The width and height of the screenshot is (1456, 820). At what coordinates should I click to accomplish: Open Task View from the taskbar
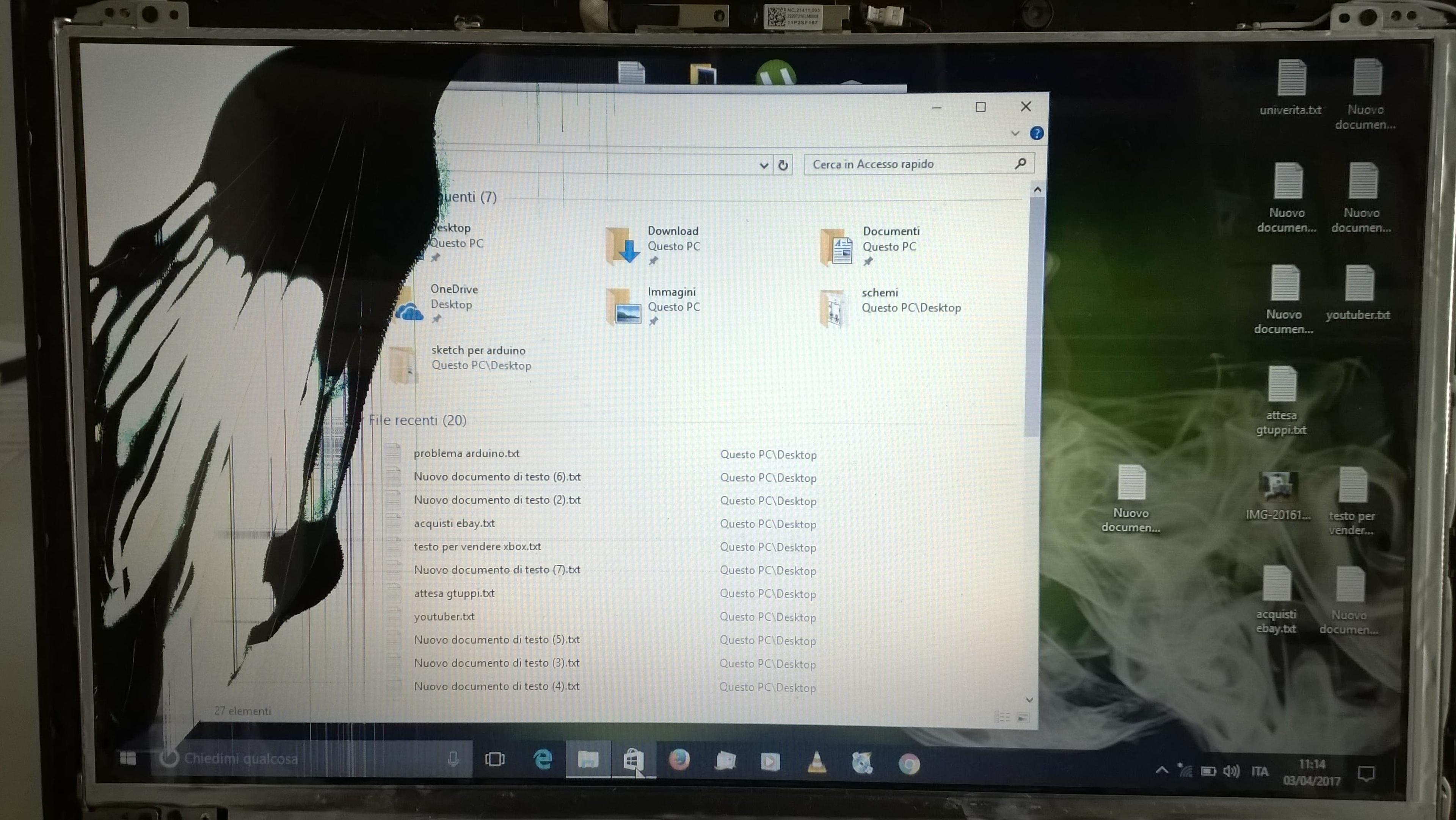coord(494,759)
